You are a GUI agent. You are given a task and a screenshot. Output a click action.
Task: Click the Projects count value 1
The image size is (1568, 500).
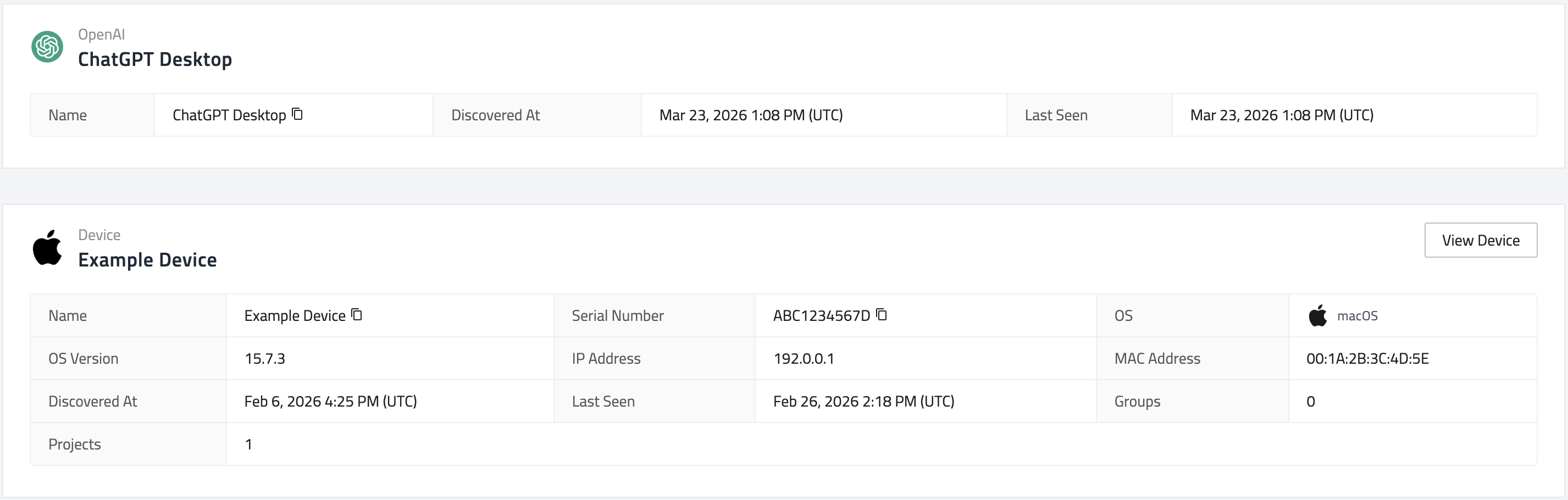248,445
